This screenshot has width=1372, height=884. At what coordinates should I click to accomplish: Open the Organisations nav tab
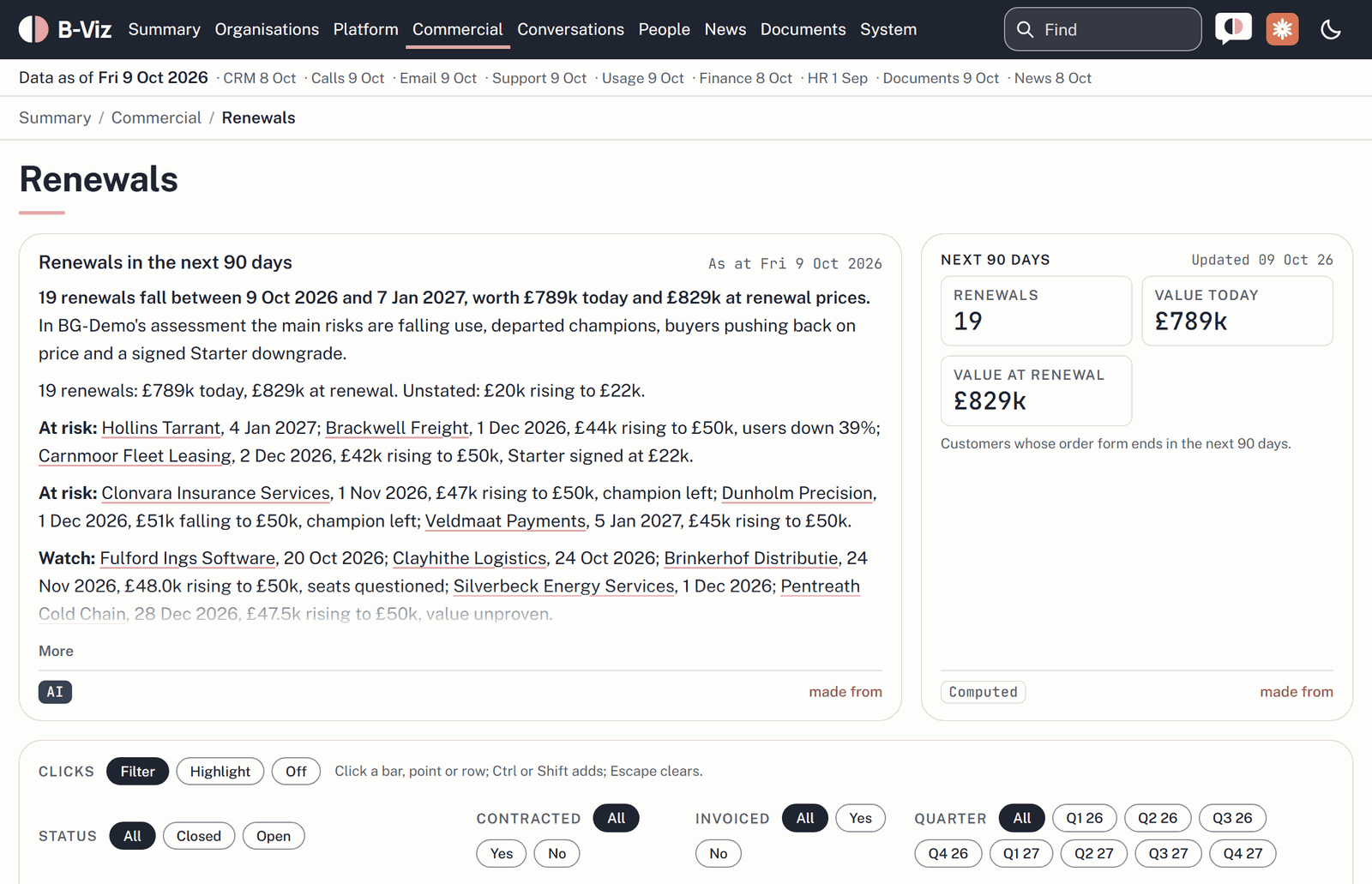click(267, 29)
